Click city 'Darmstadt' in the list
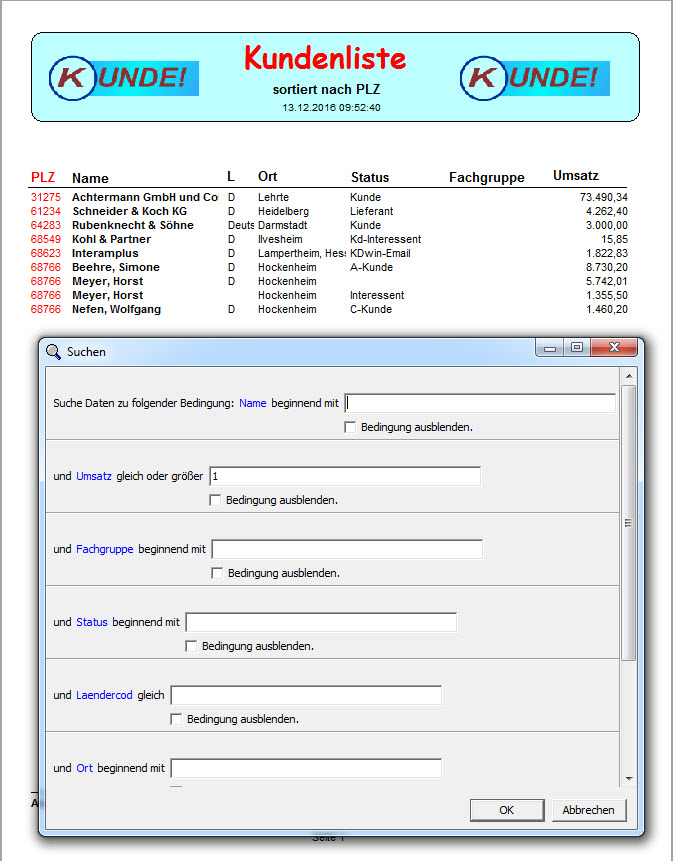This screenshot has height=861, width=673. click(282, 225)
